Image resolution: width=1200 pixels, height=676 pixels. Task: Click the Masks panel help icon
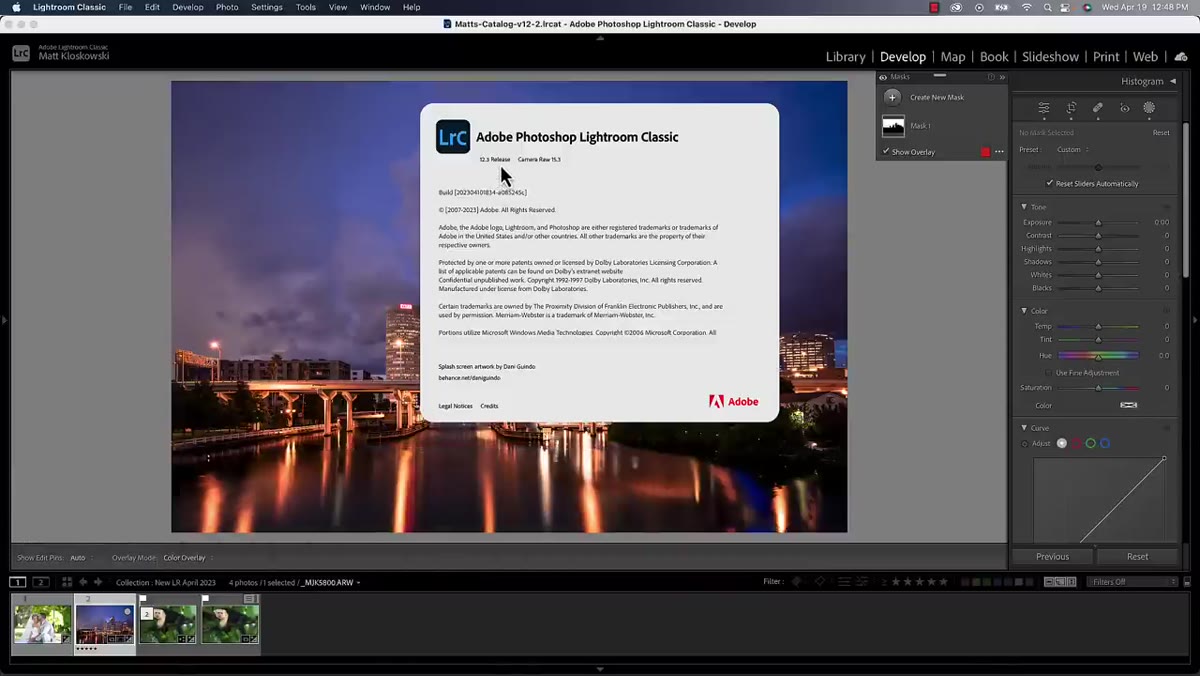point(991,77)
